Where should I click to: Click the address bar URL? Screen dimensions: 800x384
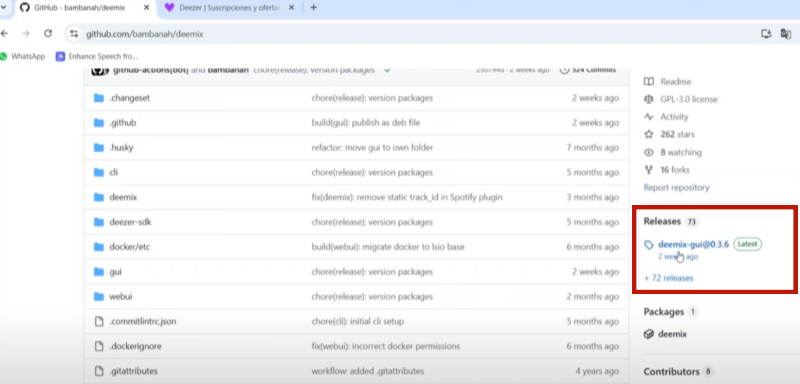144,34
